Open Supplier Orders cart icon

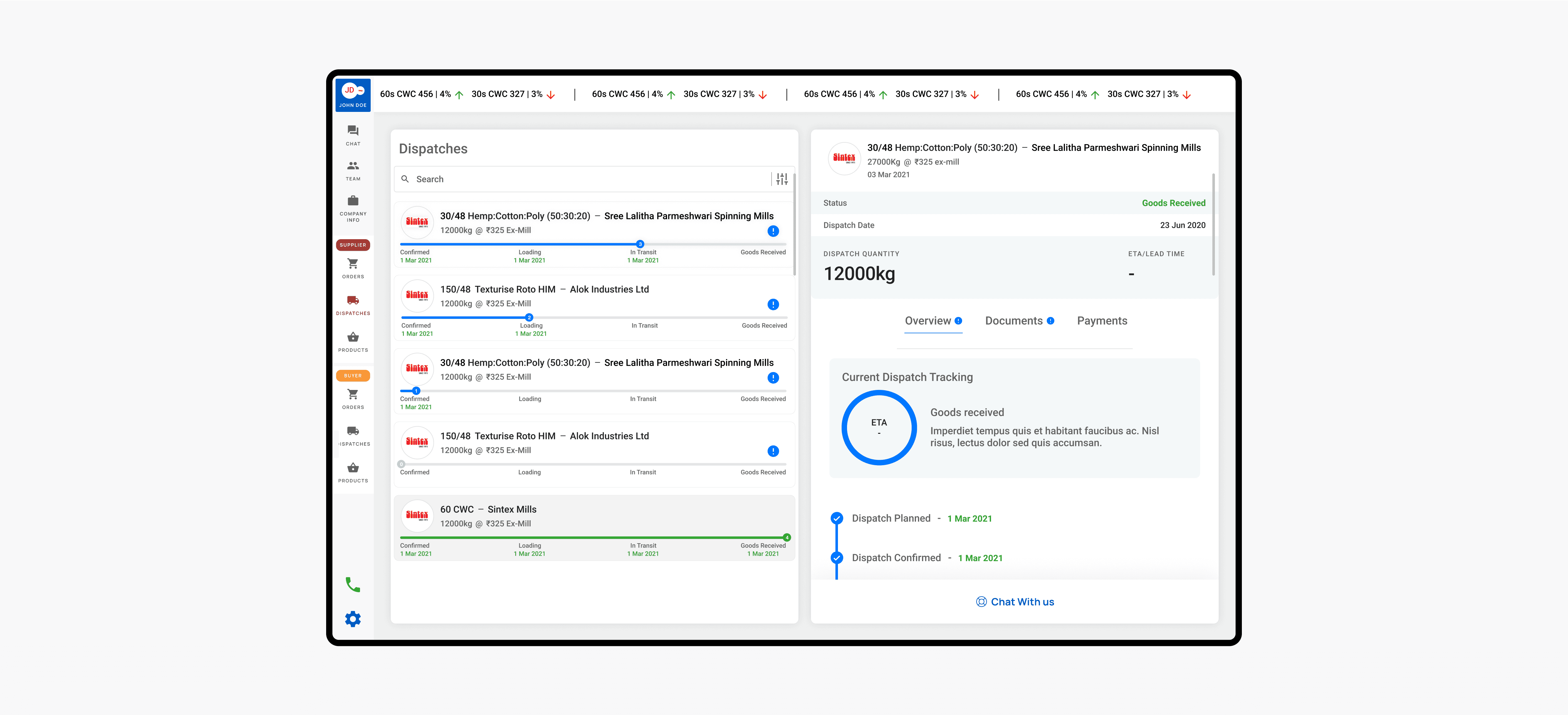(352, 264)
